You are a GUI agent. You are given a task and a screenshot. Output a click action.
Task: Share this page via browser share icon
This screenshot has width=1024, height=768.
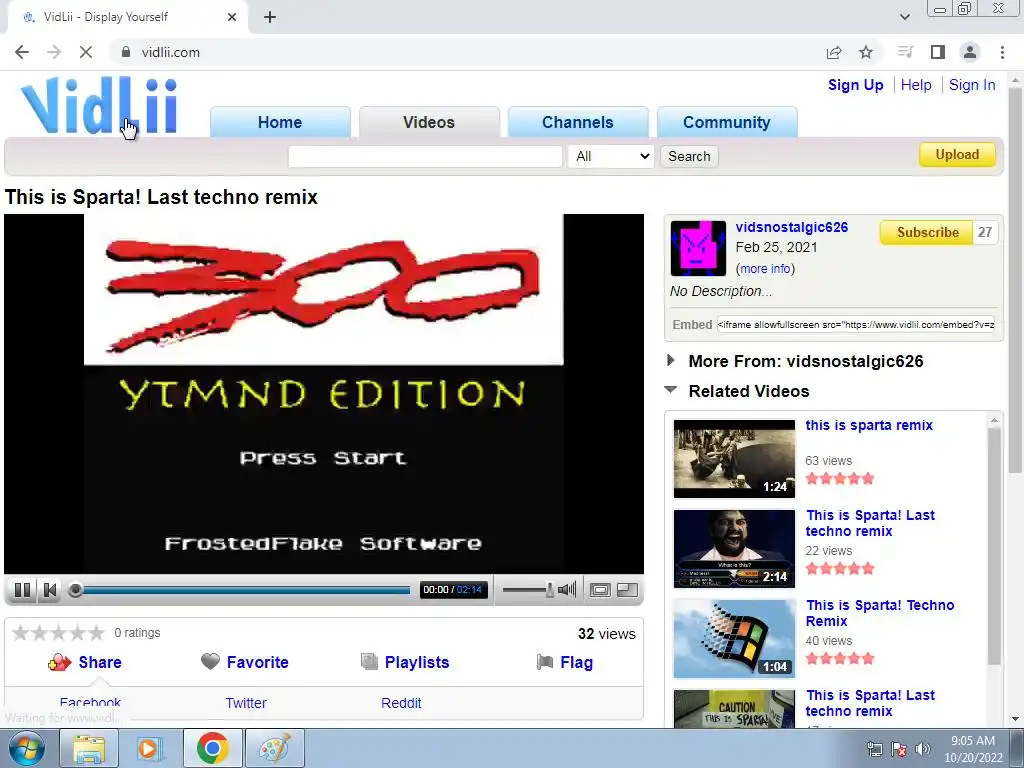point(834,52)
